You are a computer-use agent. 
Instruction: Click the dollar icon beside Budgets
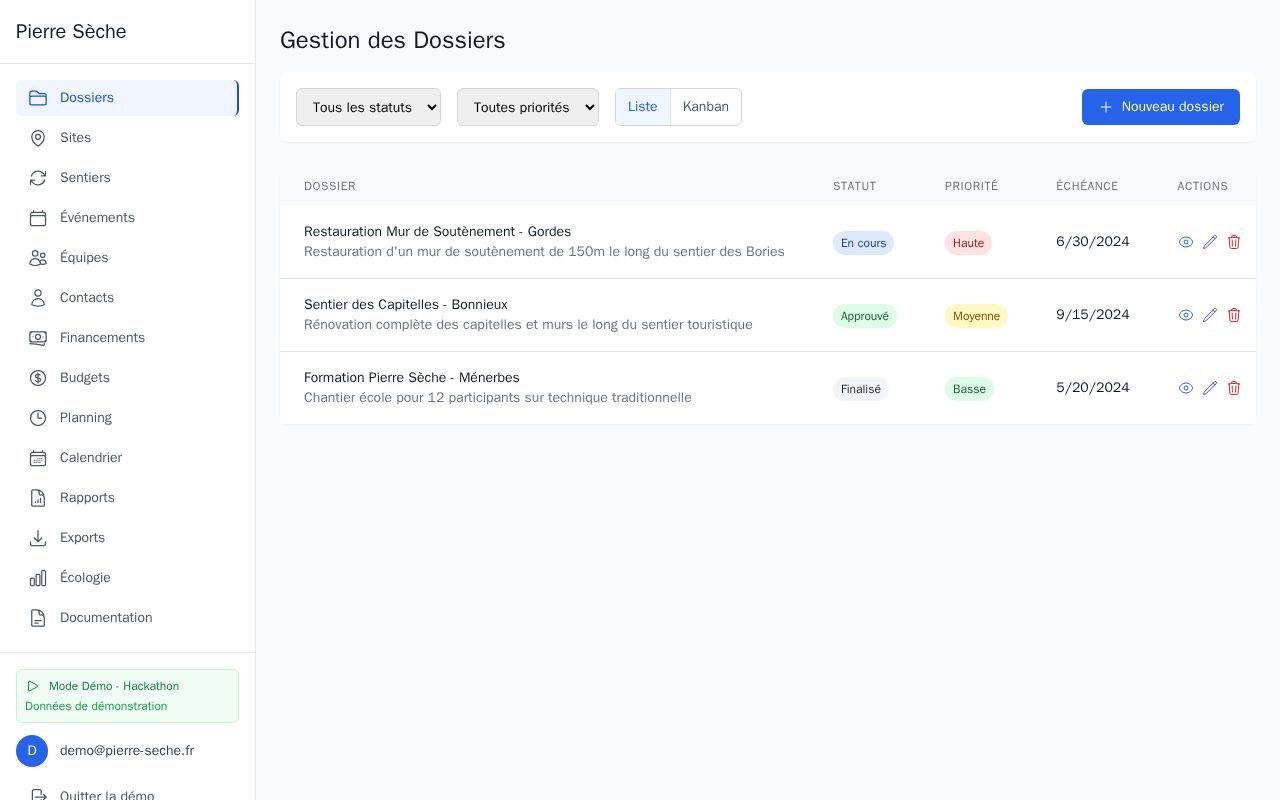pyautogui.click(x=38, y=378)
